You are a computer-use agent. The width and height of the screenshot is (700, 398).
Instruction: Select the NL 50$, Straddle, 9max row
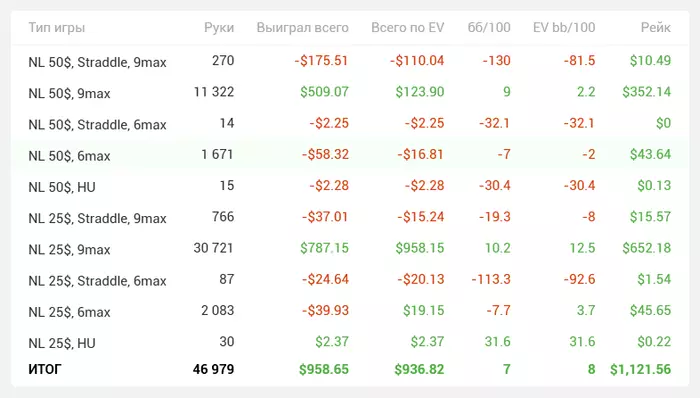coord(350,61)
